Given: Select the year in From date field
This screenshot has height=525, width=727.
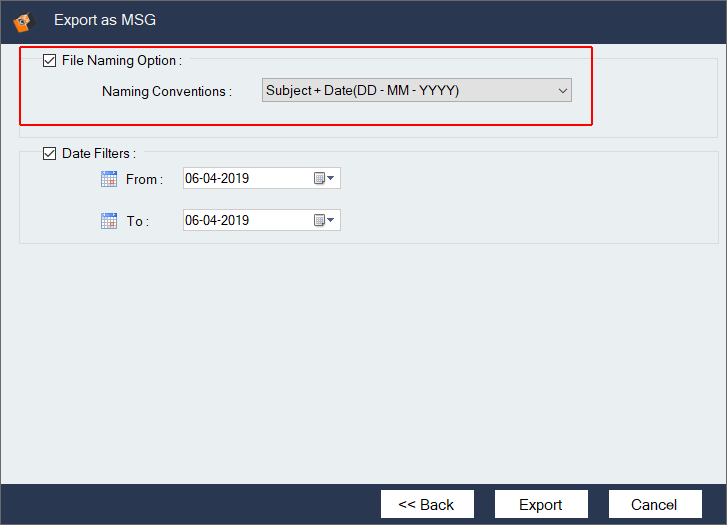Looking at the screenshot, I should [236, 179].
